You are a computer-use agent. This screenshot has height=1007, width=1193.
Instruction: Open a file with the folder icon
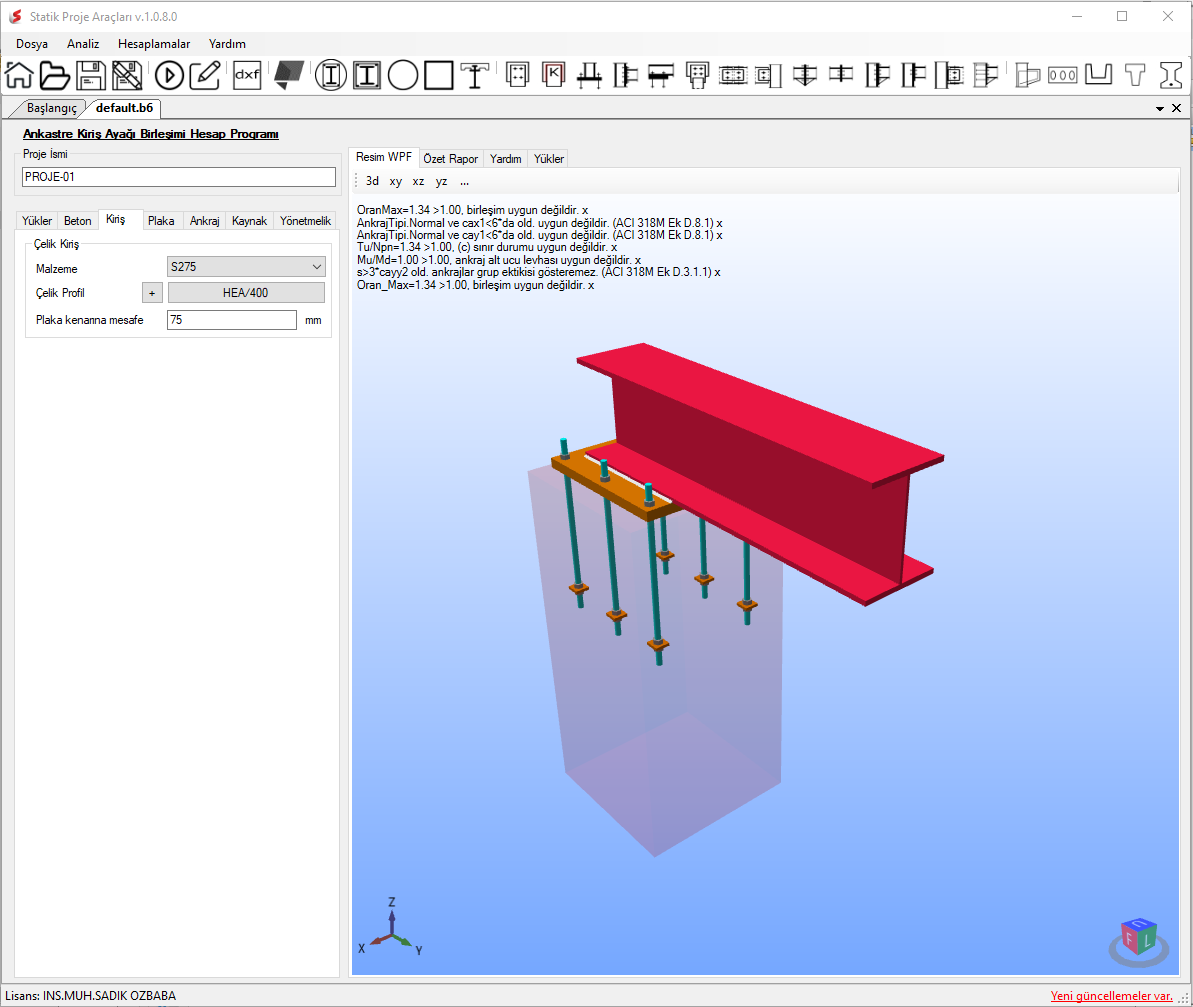(55, 75)
